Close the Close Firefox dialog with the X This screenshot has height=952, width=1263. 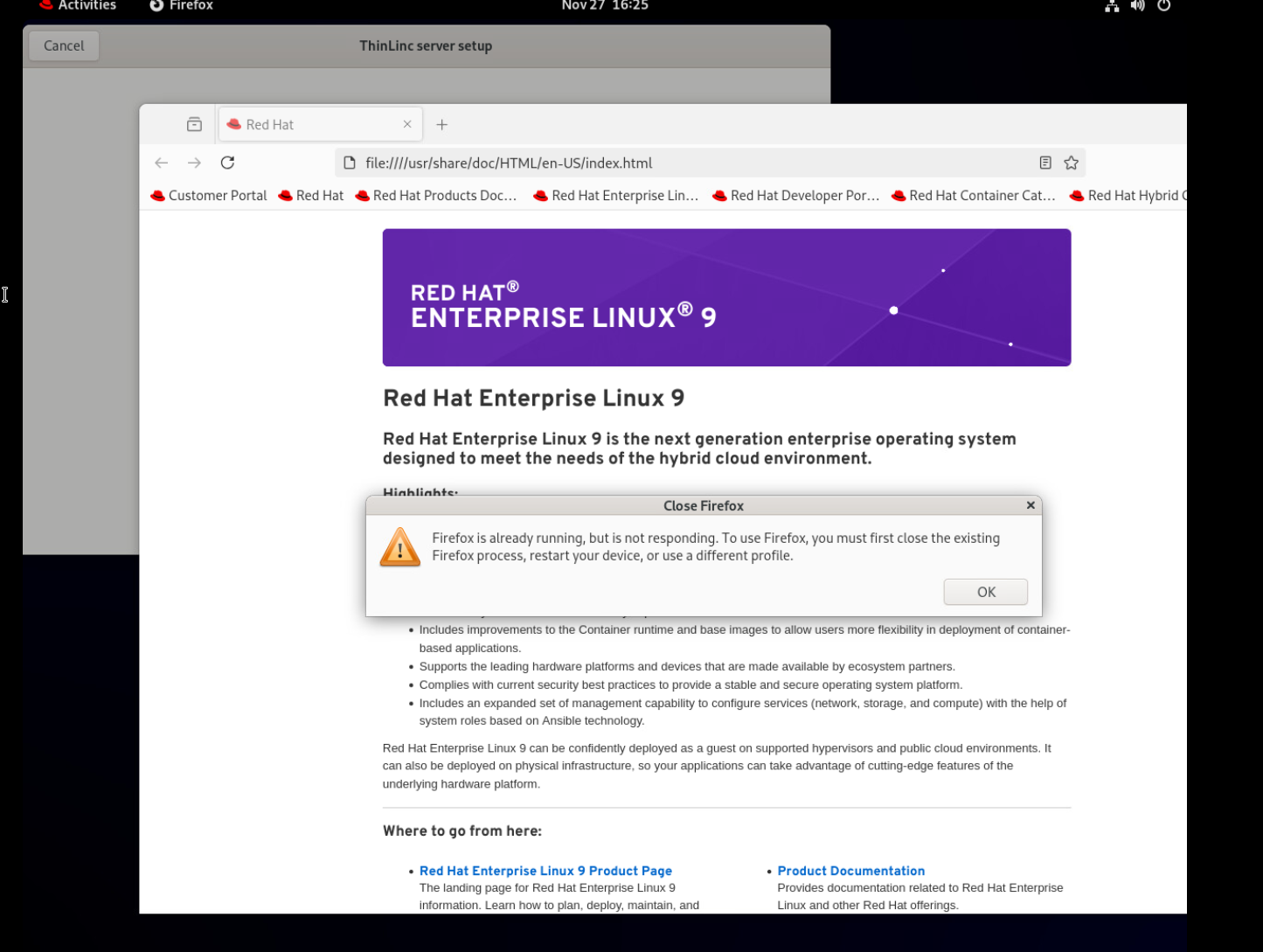coord(1031,505)
